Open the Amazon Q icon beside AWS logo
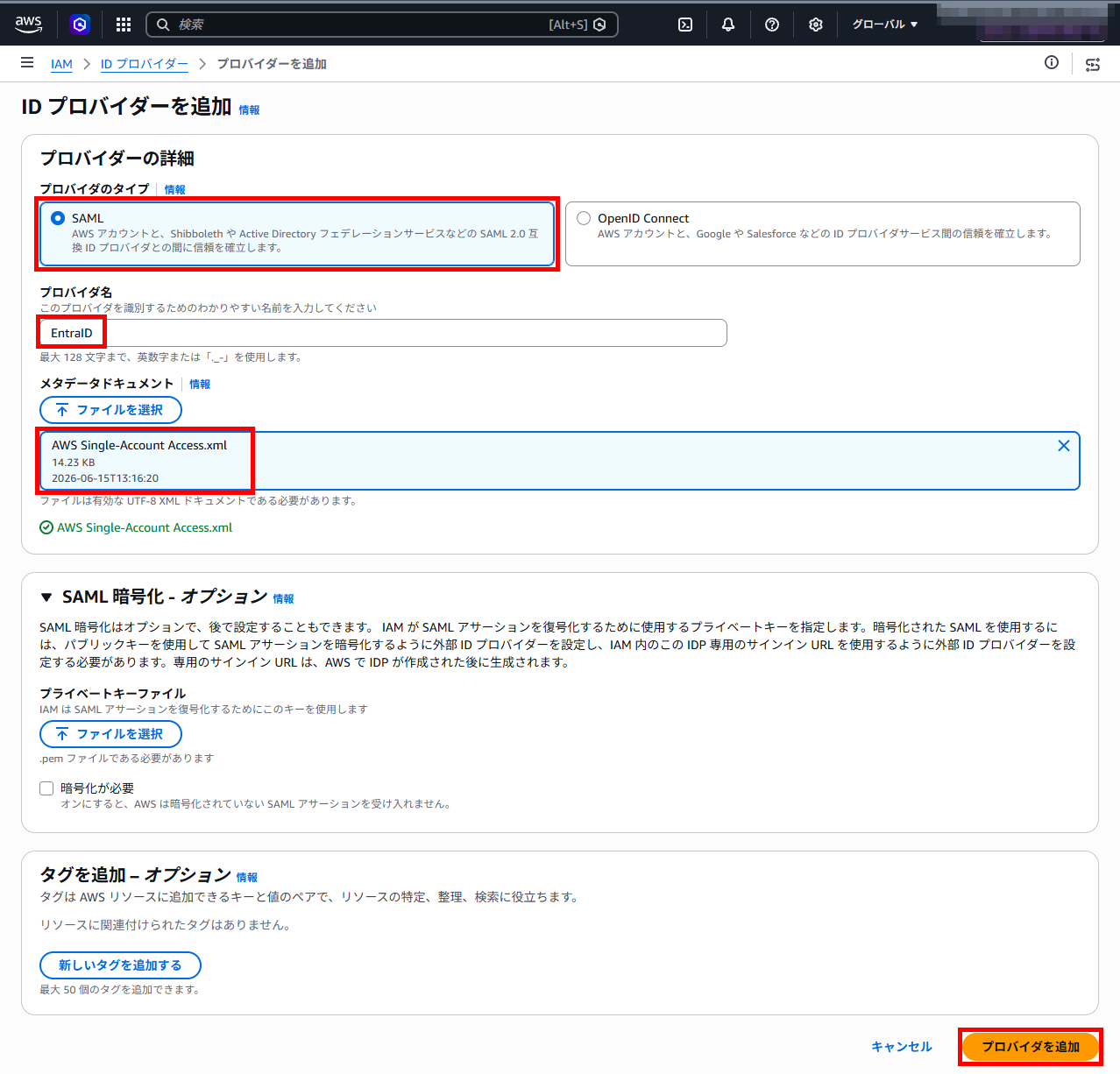 coord(80,25)
